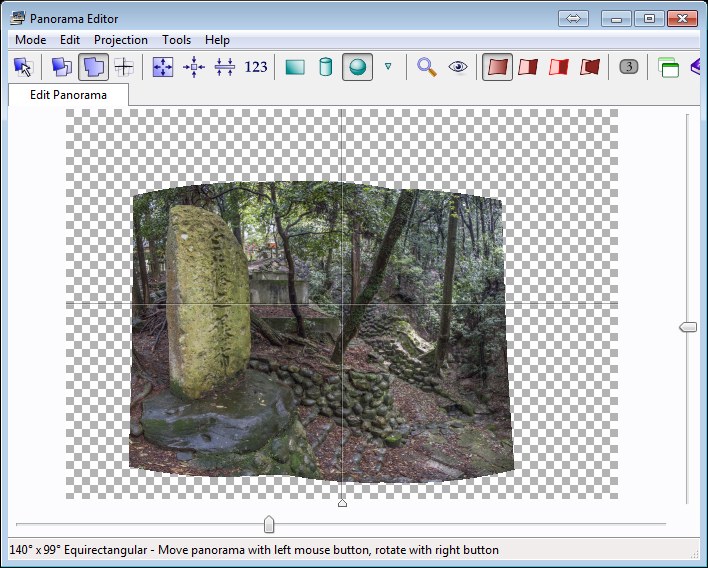Image resolution: width=708 pixels, height=568 pixels.
Task: Switch to cylindrical projection
Action: (x=325, y=67)
